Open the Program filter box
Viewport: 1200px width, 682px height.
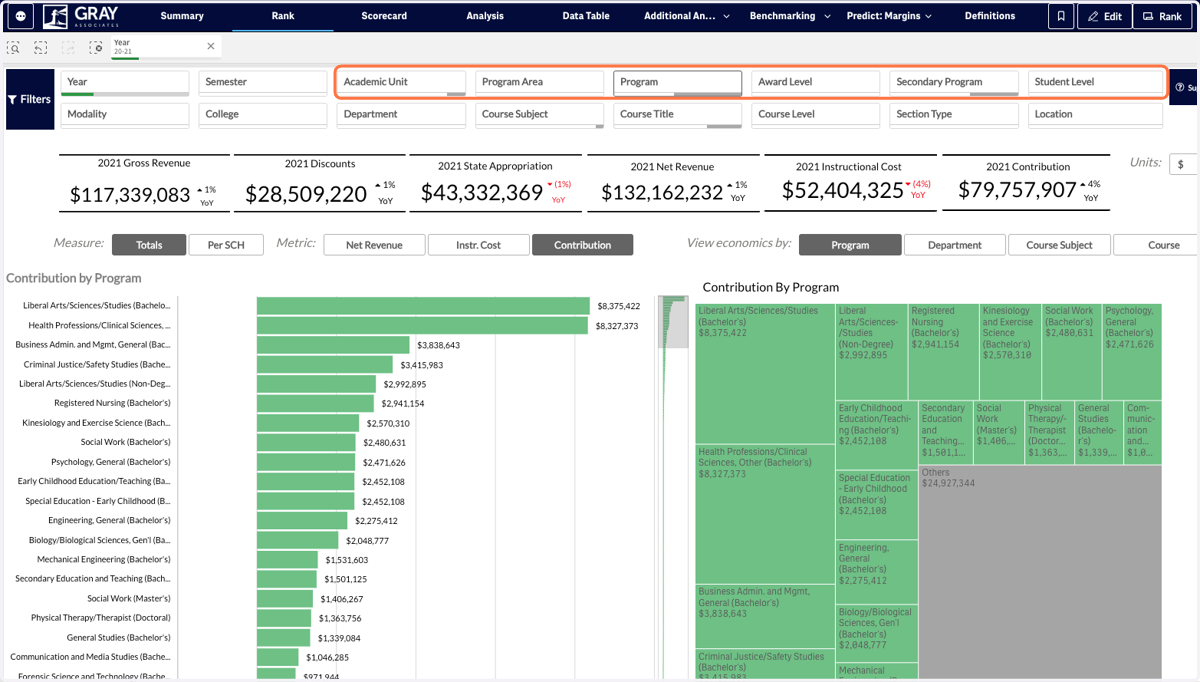click(x=677, y=83)
